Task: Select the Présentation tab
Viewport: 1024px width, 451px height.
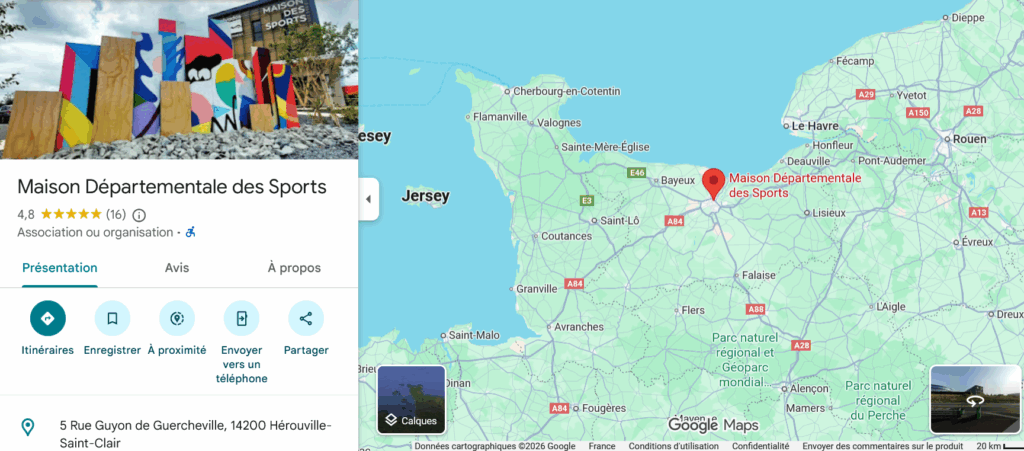Action: pos(59,268)
